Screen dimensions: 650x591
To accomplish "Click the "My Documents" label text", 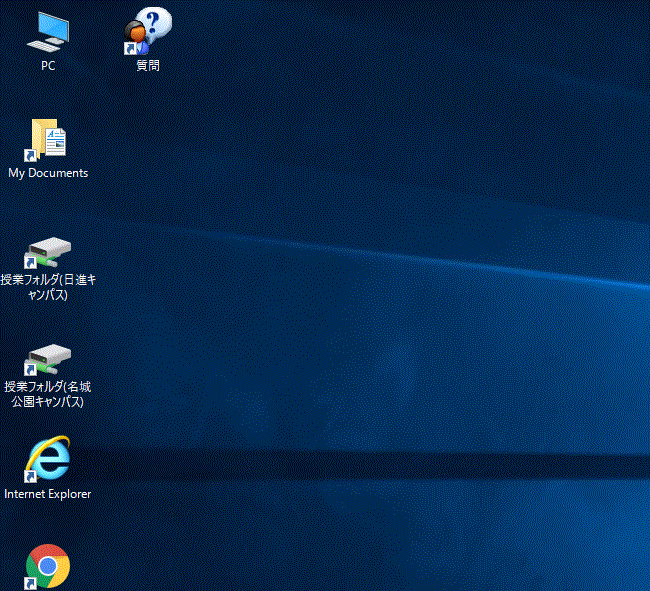I will pyautogui.click(x=48, y=173).
